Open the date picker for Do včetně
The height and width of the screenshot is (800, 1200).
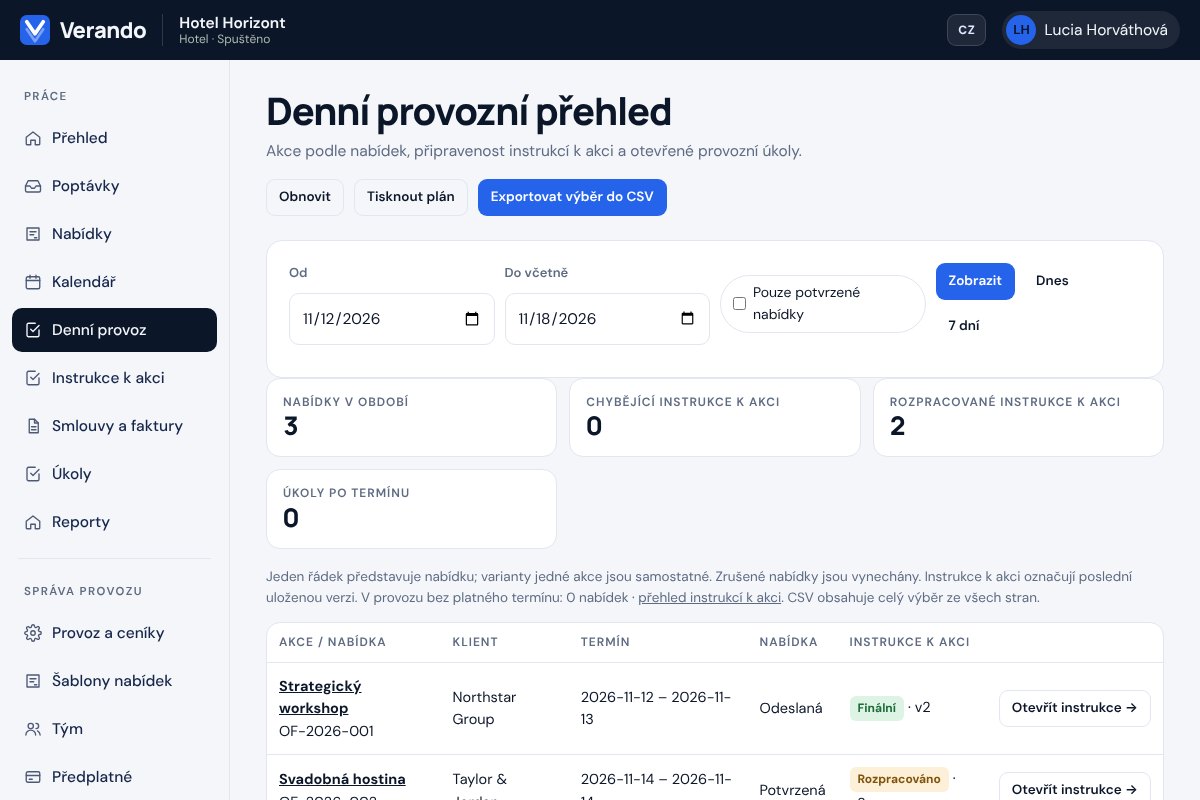tap(687, 319)
